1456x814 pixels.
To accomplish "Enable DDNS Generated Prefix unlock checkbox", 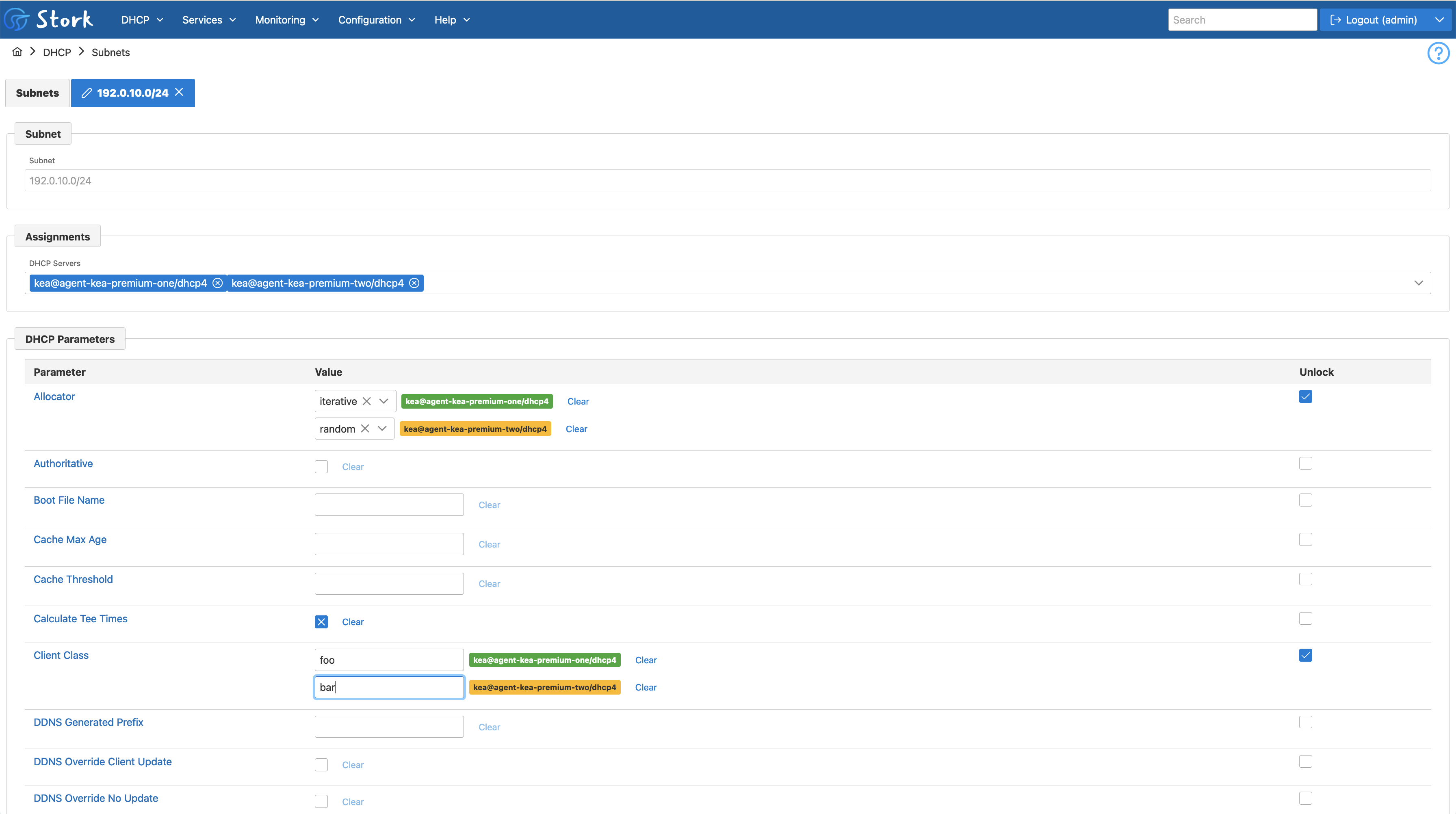I will [1306, 723].
